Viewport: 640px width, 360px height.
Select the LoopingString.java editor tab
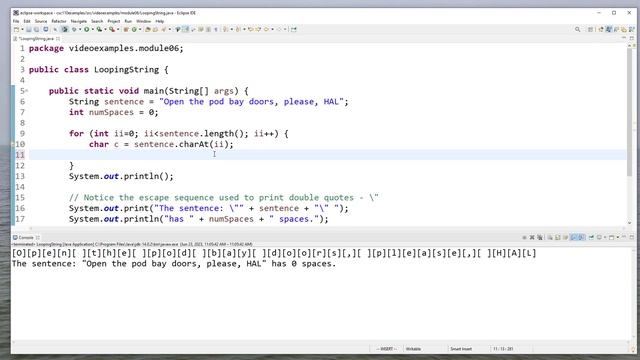tap(36, 38)
